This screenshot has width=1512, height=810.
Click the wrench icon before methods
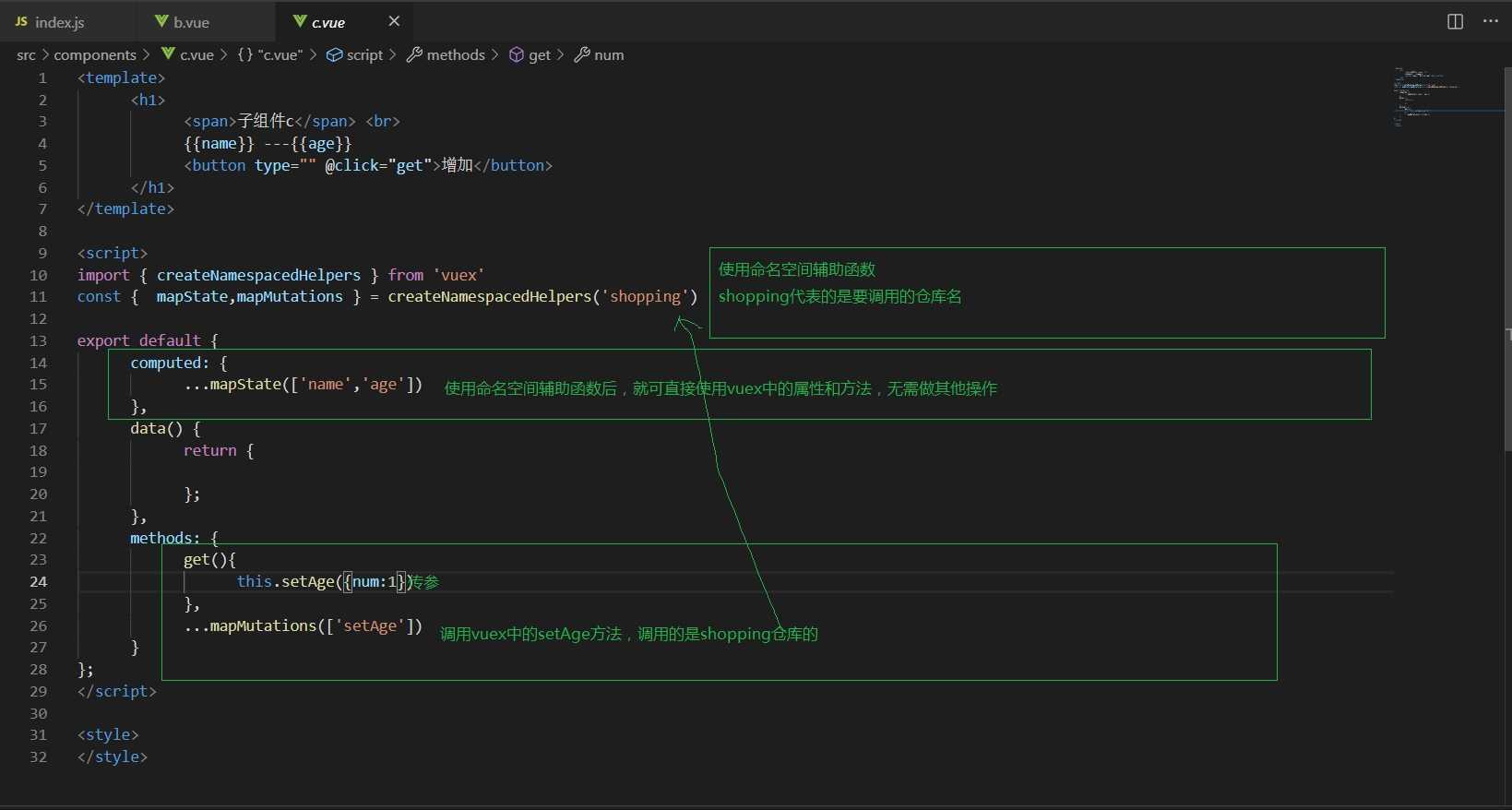(x=415, y=55)
